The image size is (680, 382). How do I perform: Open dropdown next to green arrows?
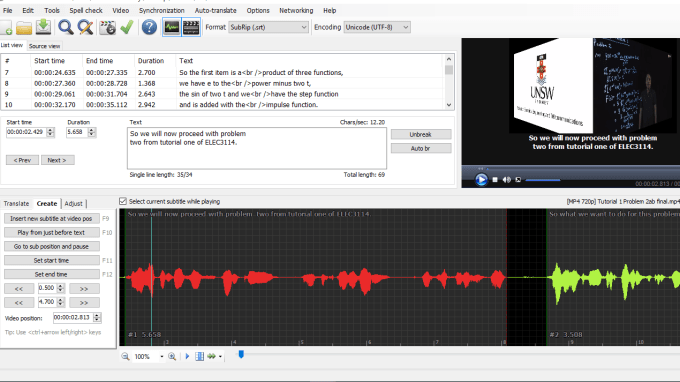pos(220,356)
